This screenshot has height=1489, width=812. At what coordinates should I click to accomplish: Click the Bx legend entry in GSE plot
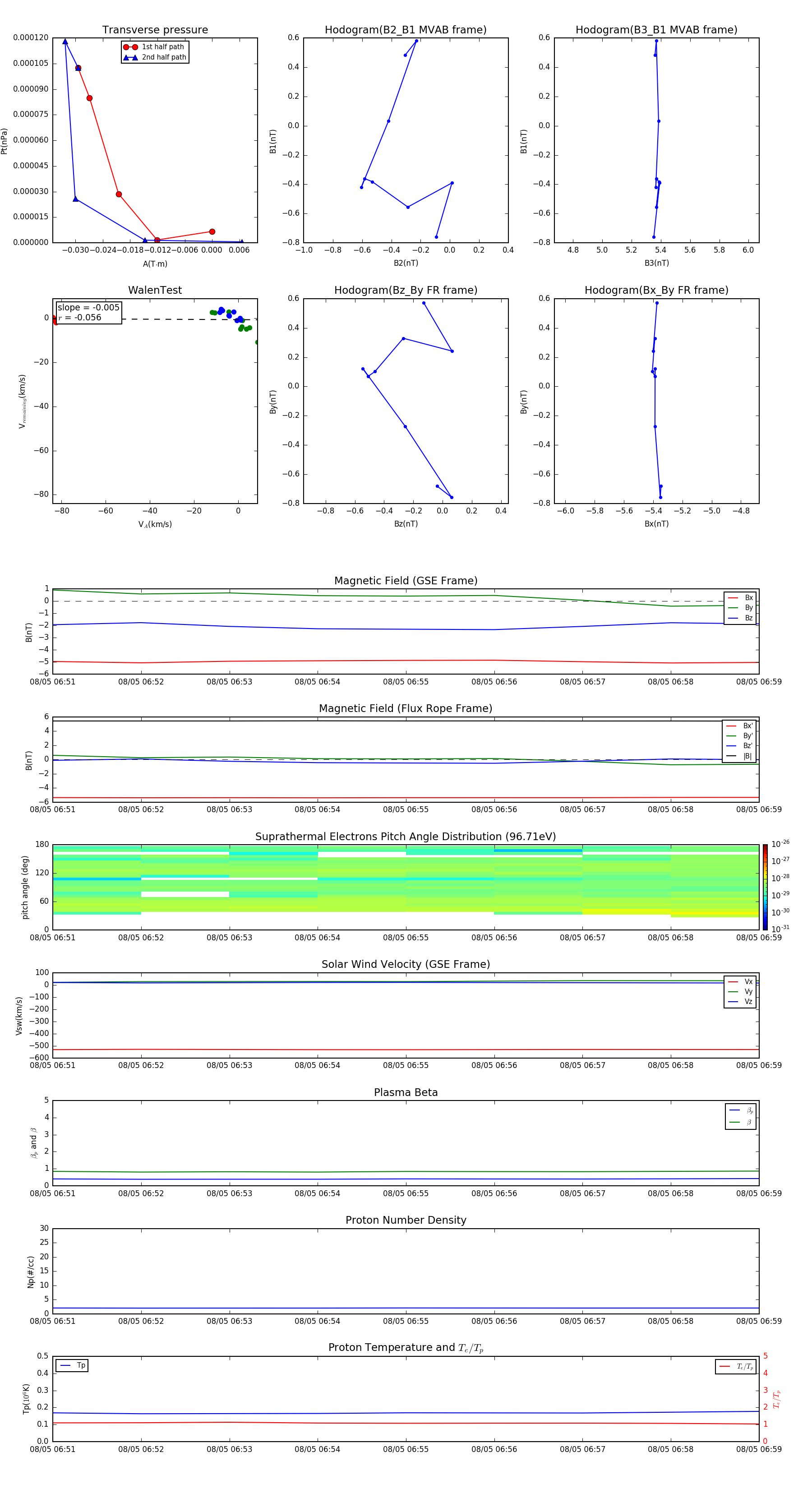point(740,598)
